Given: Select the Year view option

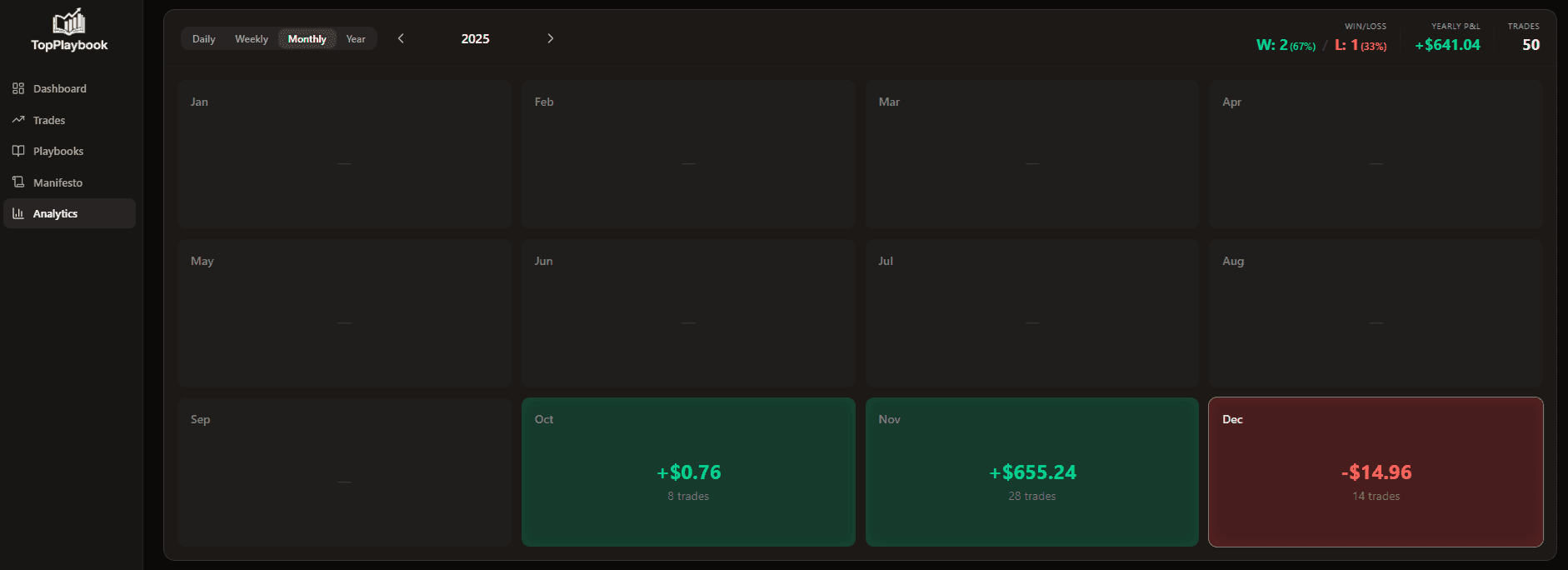Looking at the screenshot, I should click(x=356, y=39).
